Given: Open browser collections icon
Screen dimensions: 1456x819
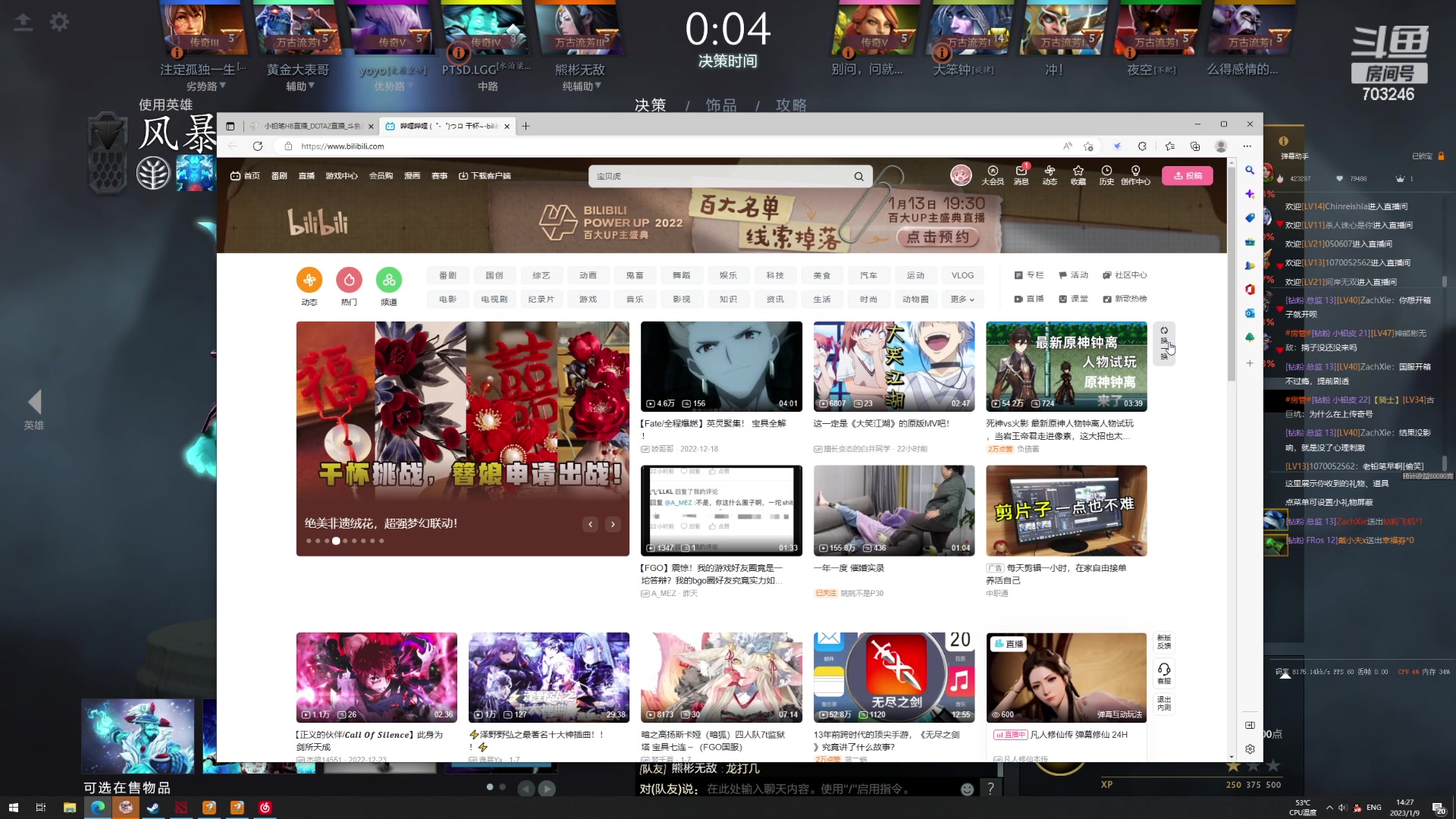Looking at the screenshot, I should 1195,146.
